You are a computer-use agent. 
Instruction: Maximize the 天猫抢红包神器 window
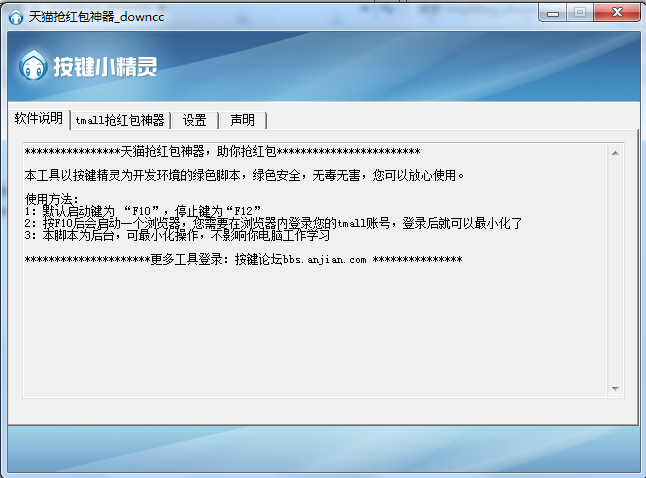tap(580, 12)
